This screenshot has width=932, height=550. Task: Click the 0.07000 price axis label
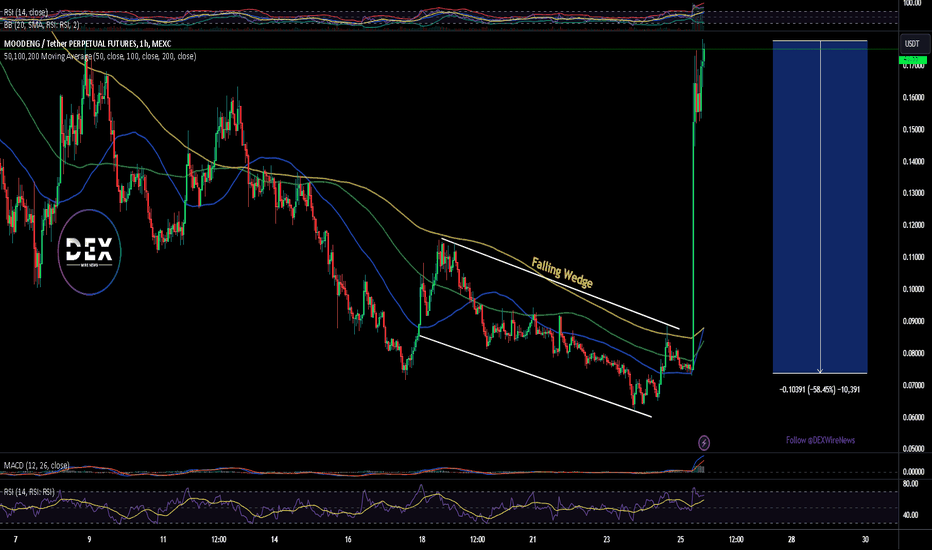click(914, 385)
